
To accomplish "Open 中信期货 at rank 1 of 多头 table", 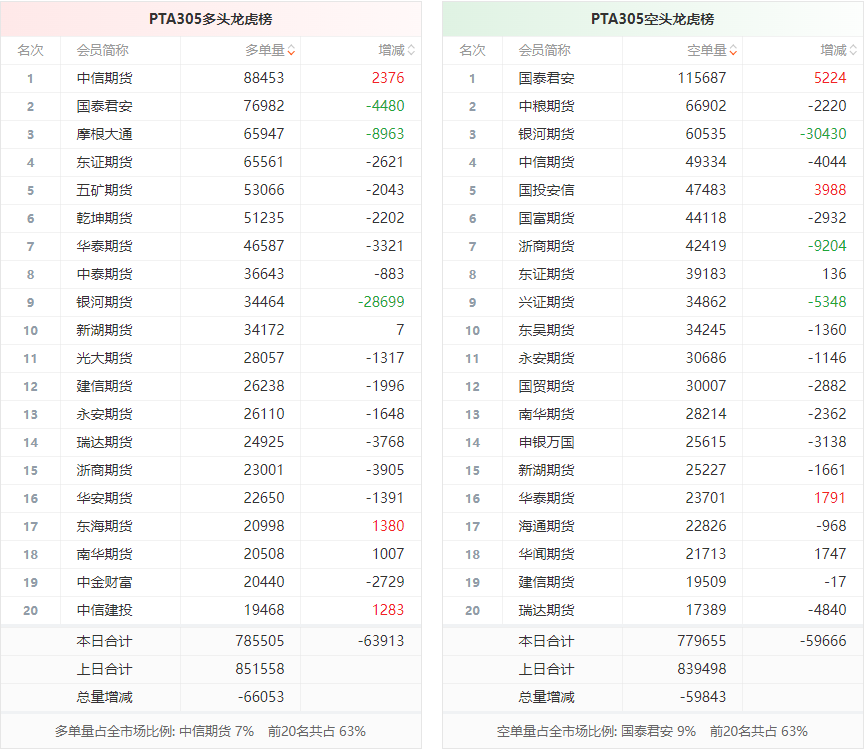I will (x=104, y=78).
